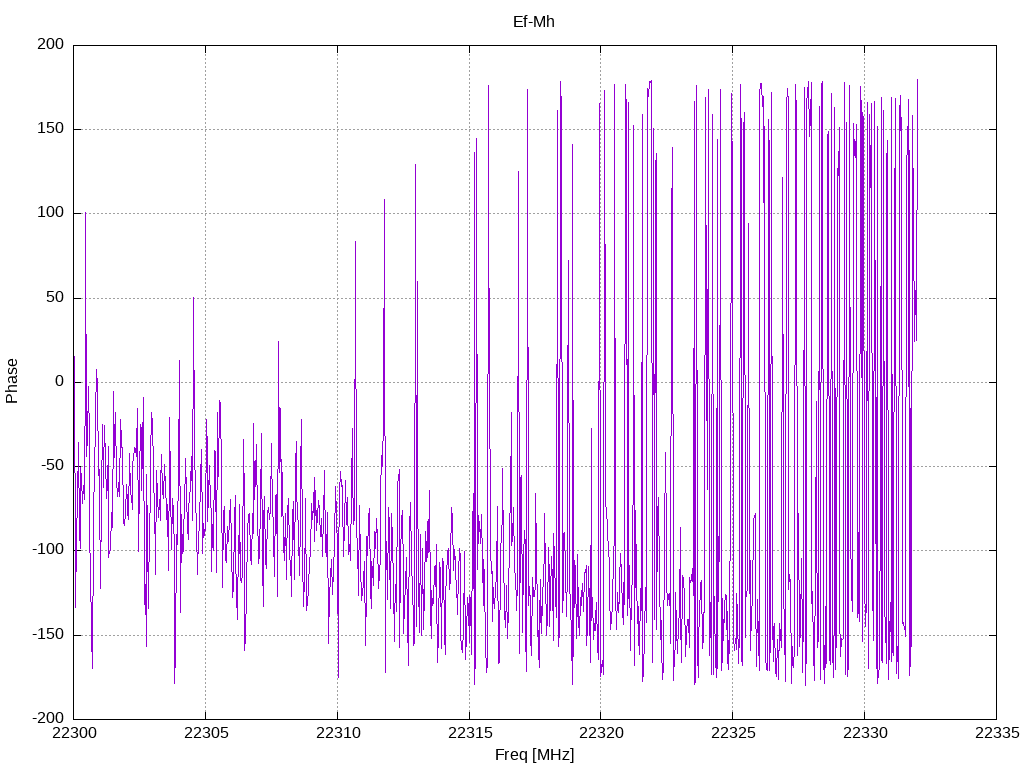Click the -200 y-axis tick label
The width and height of the screenshot is (1024, 768).
tap(48, 718)
